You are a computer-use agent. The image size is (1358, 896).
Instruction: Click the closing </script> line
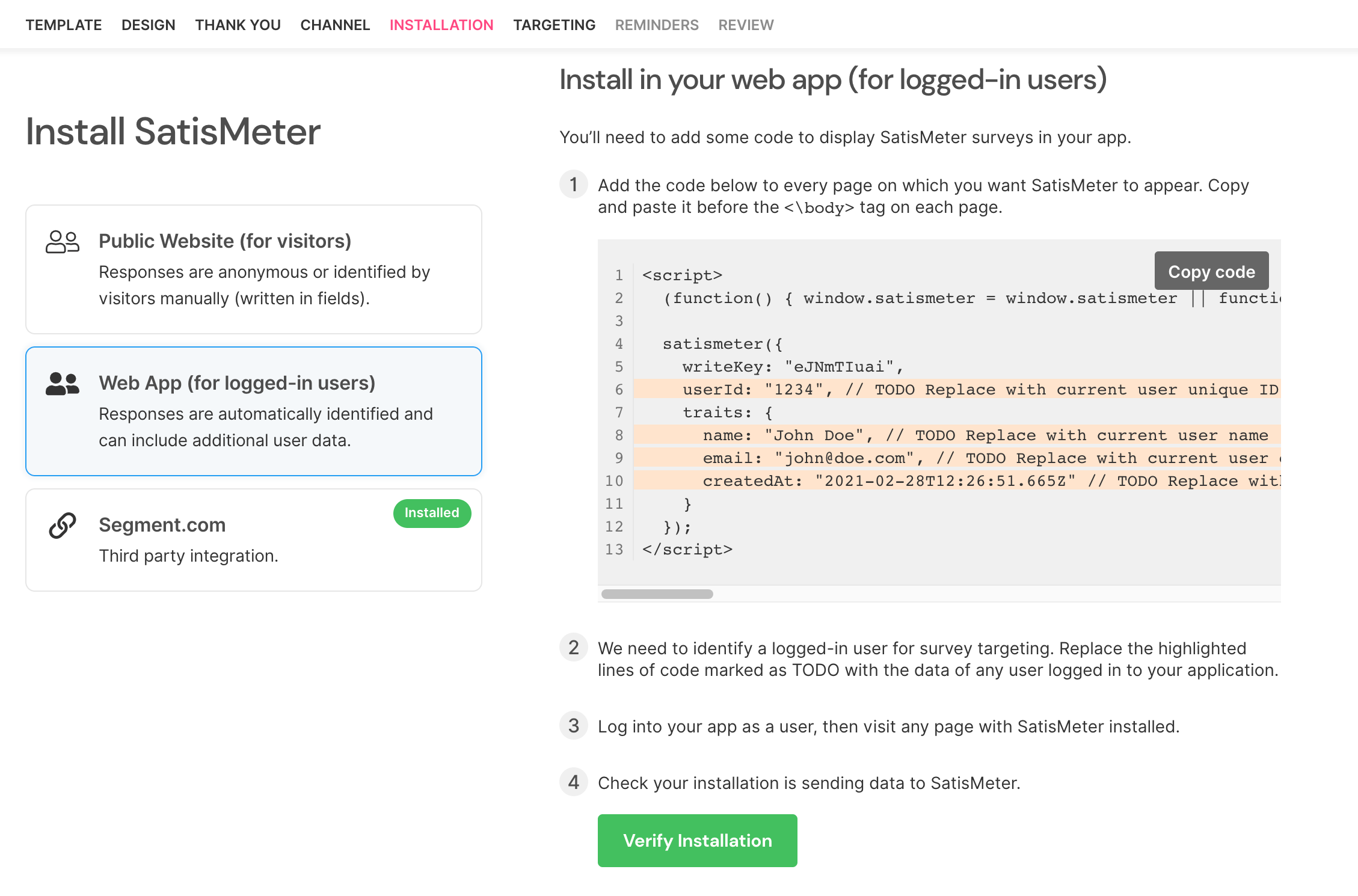(x=687, y=550)
